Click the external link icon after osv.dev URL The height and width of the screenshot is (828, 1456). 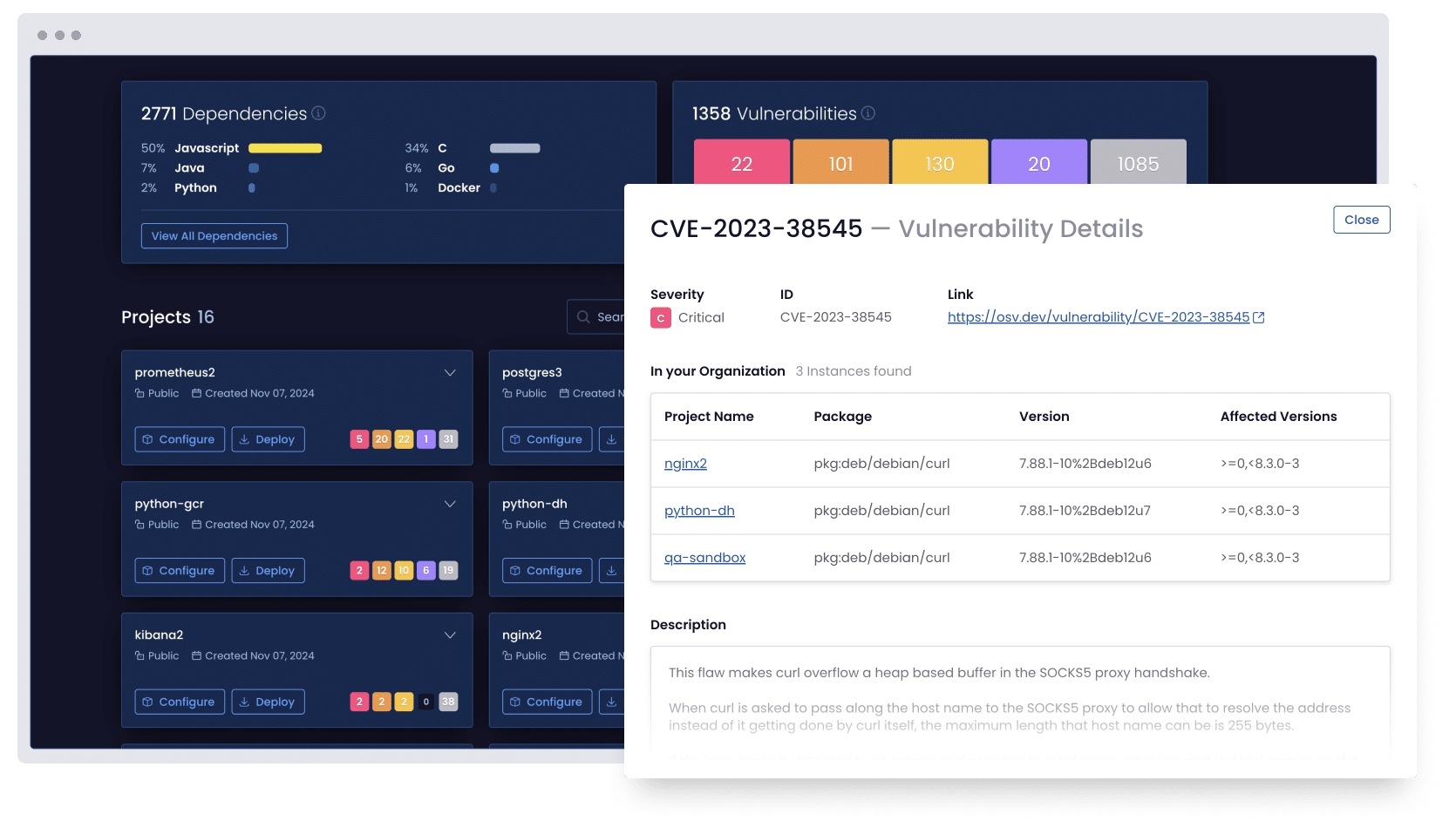(1259, 318)
